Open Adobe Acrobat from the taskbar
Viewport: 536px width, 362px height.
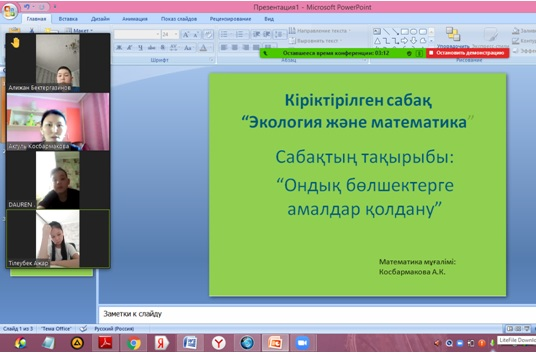pos(105,343)
